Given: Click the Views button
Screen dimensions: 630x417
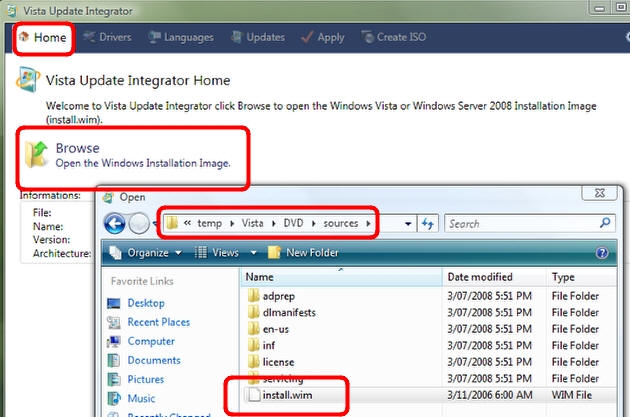Looking at the screenshot, I should 217,253.
